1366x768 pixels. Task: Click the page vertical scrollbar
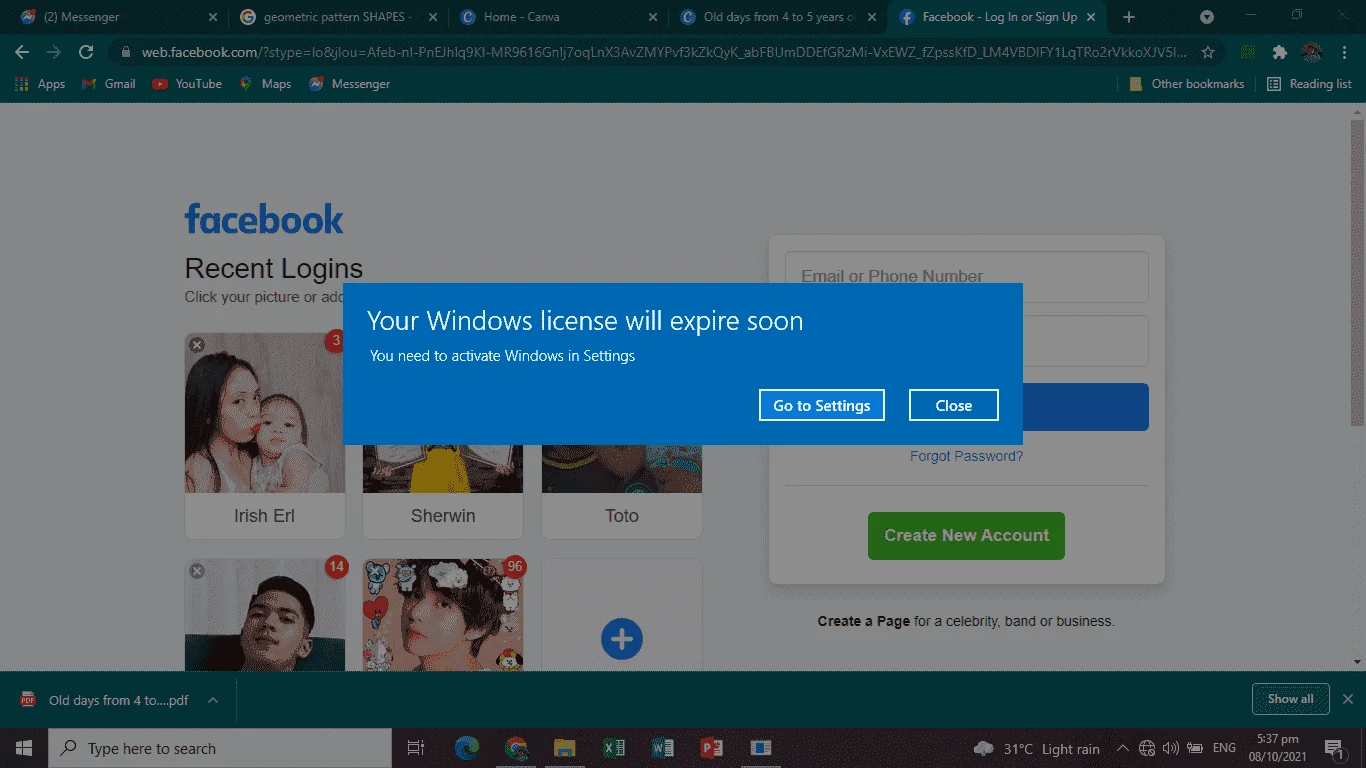point(1357,272)
